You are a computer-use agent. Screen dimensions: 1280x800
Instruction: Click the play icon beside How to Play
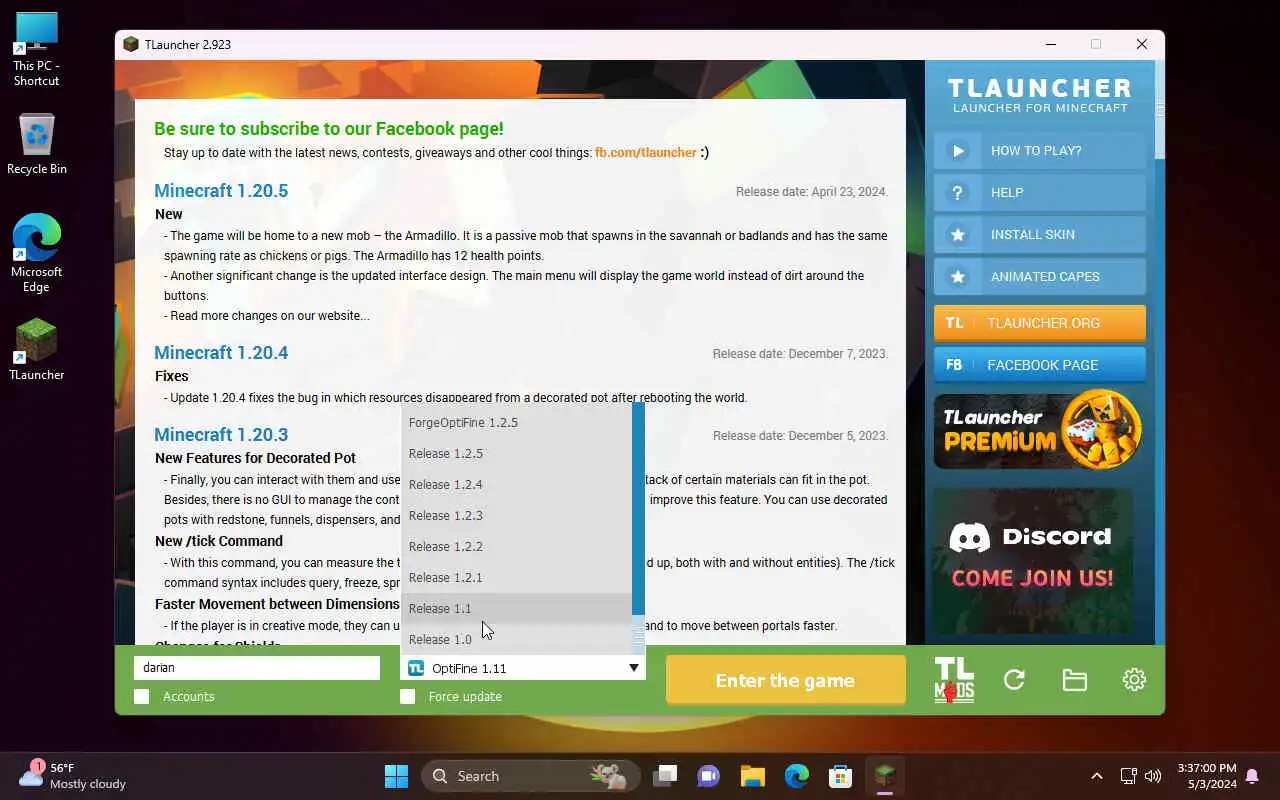click(958, 151)
